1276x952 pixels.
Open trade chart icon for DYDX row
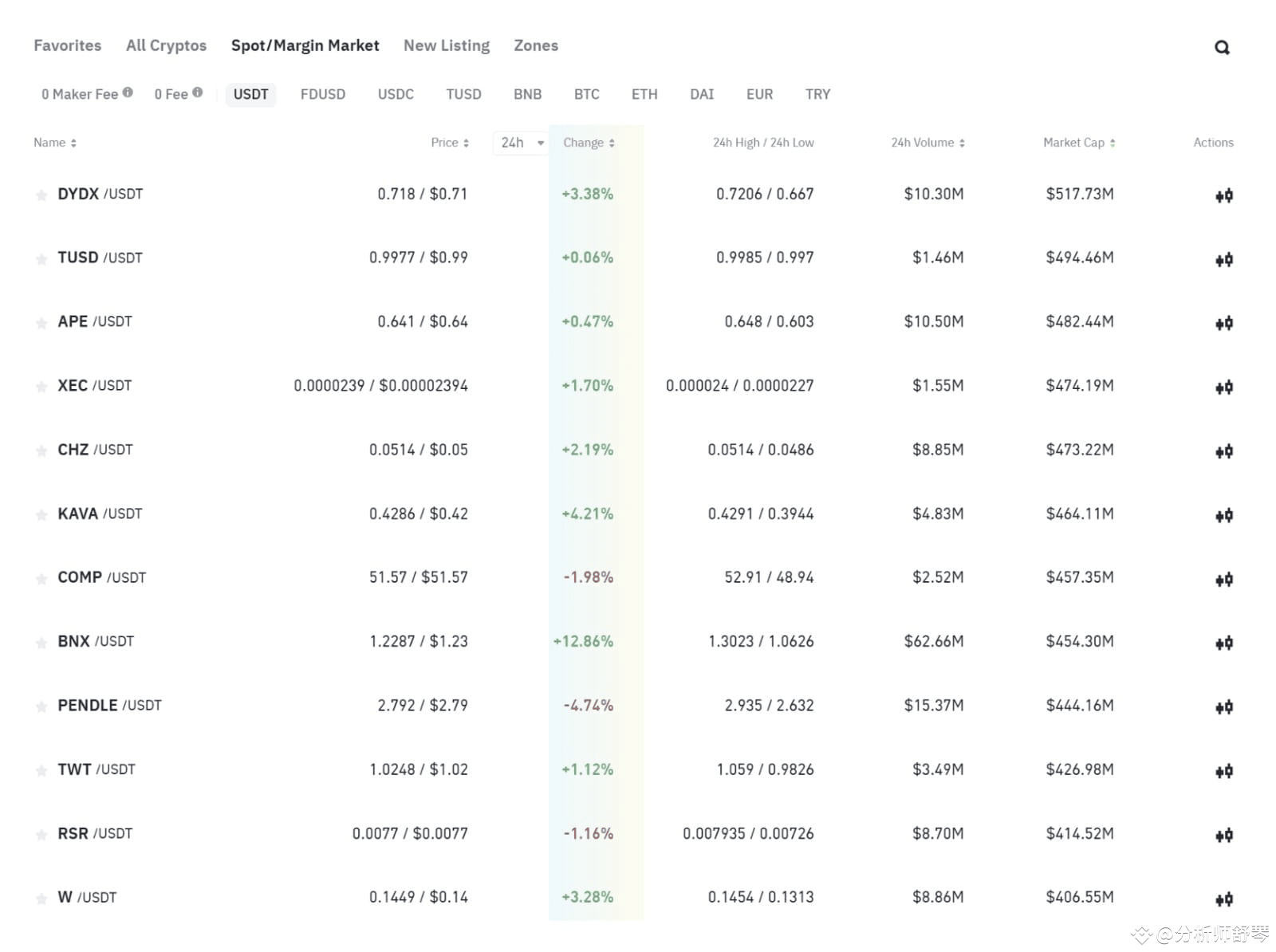pos(1224,195)
